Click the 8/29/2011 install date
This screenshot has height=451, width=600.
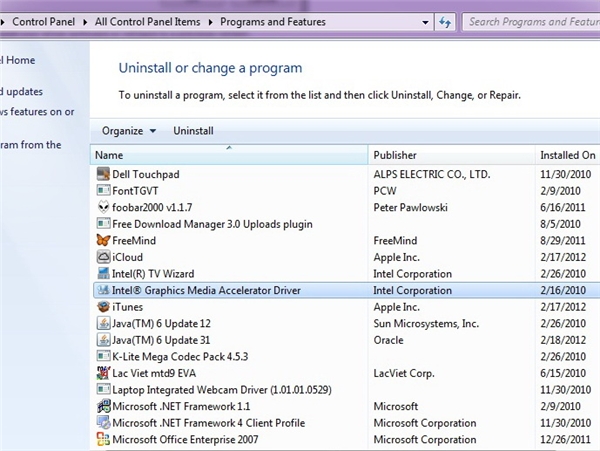click(563, 241)
